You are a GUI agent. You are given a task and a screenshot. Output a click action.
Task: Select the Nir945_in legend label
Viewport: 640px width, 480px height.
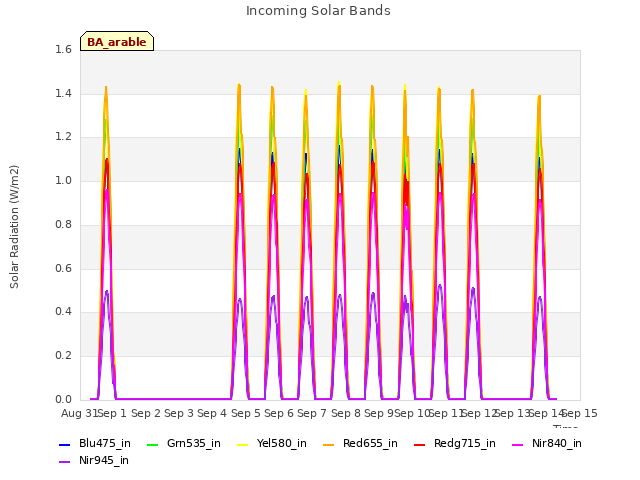tap(104, 461)
